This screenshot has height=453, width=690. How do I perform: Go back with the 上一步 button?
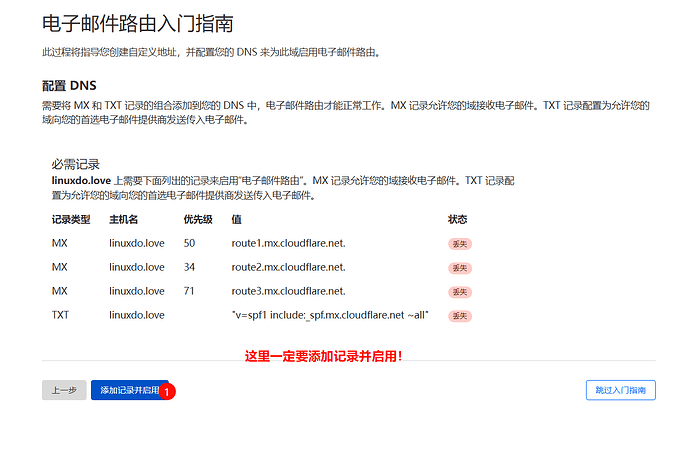tap(64, 390)
